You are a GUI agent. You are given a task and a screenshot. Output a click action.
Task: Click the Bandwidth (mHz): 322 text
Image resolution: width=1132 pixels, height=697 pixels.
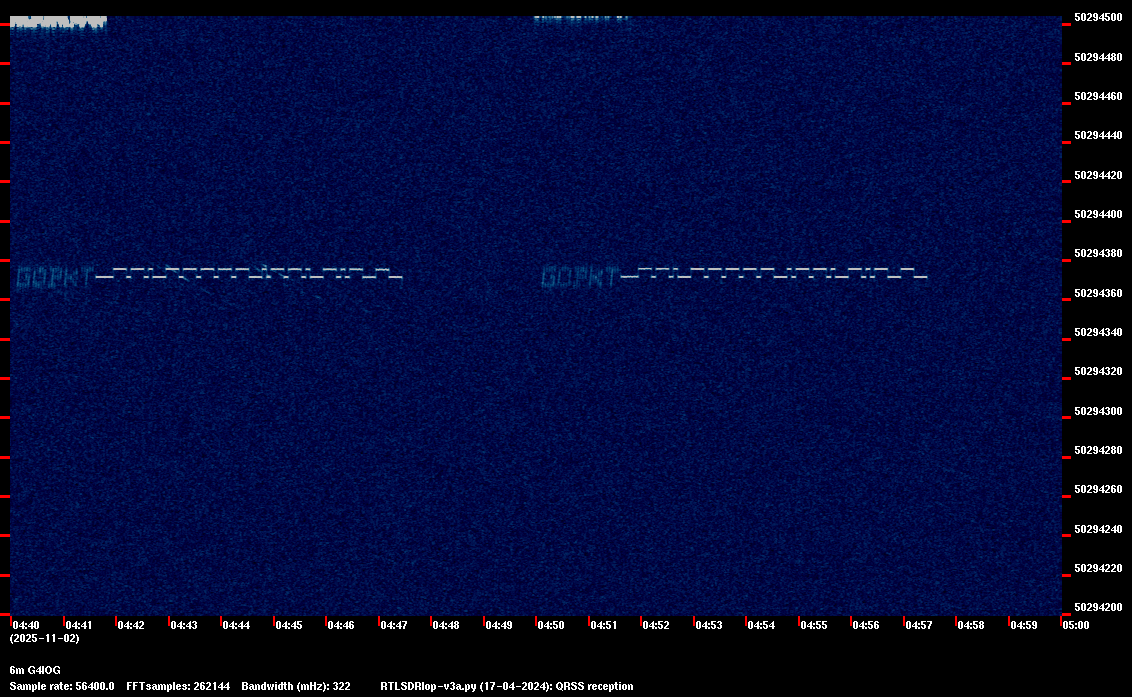pyautogui.click(x=296, y=686)
